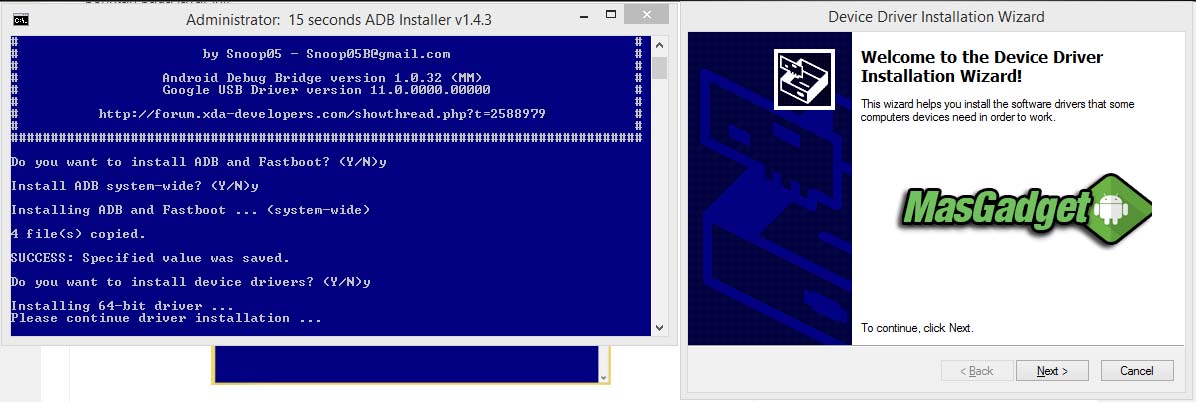1196x402 pixels.
Task: Click the 'Snoop05B@gmail.com' author line
Action: [326, 54]
